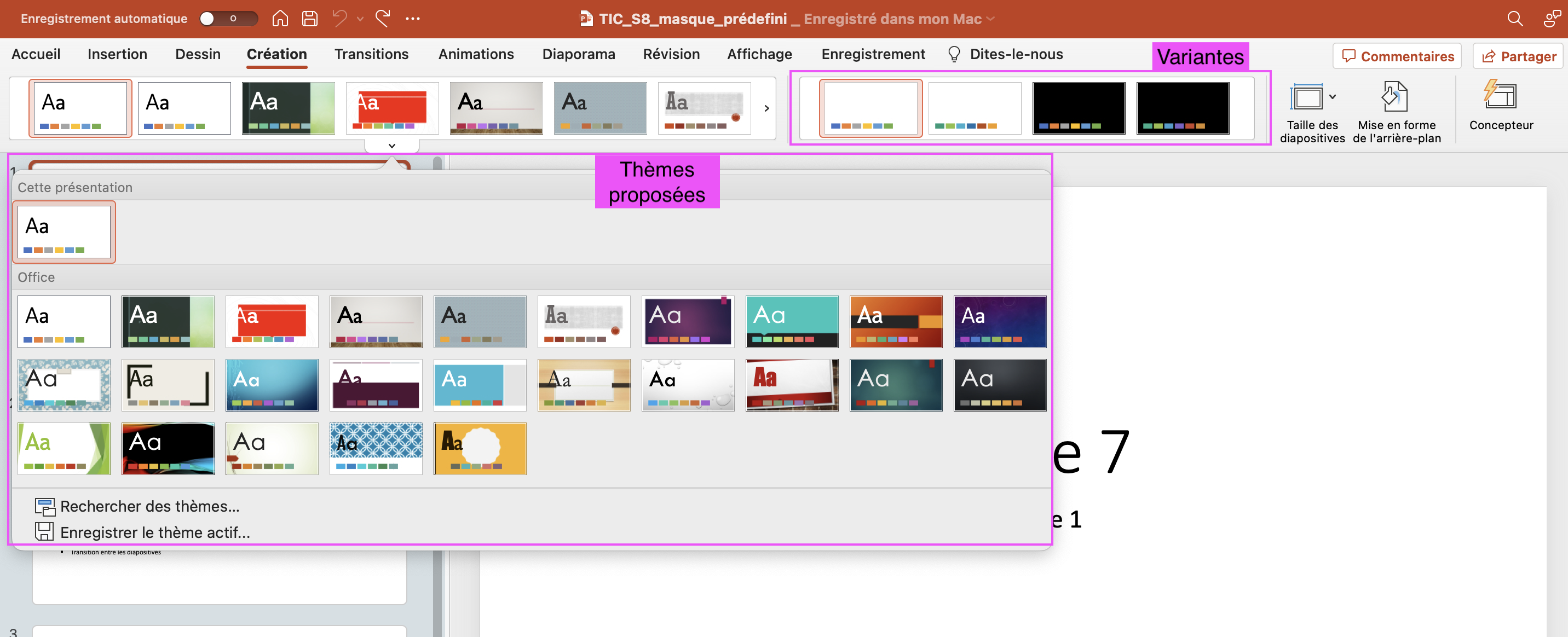1568x637 pixels.
Task: Switch to the Insertion tab
Action: [118, 54]
